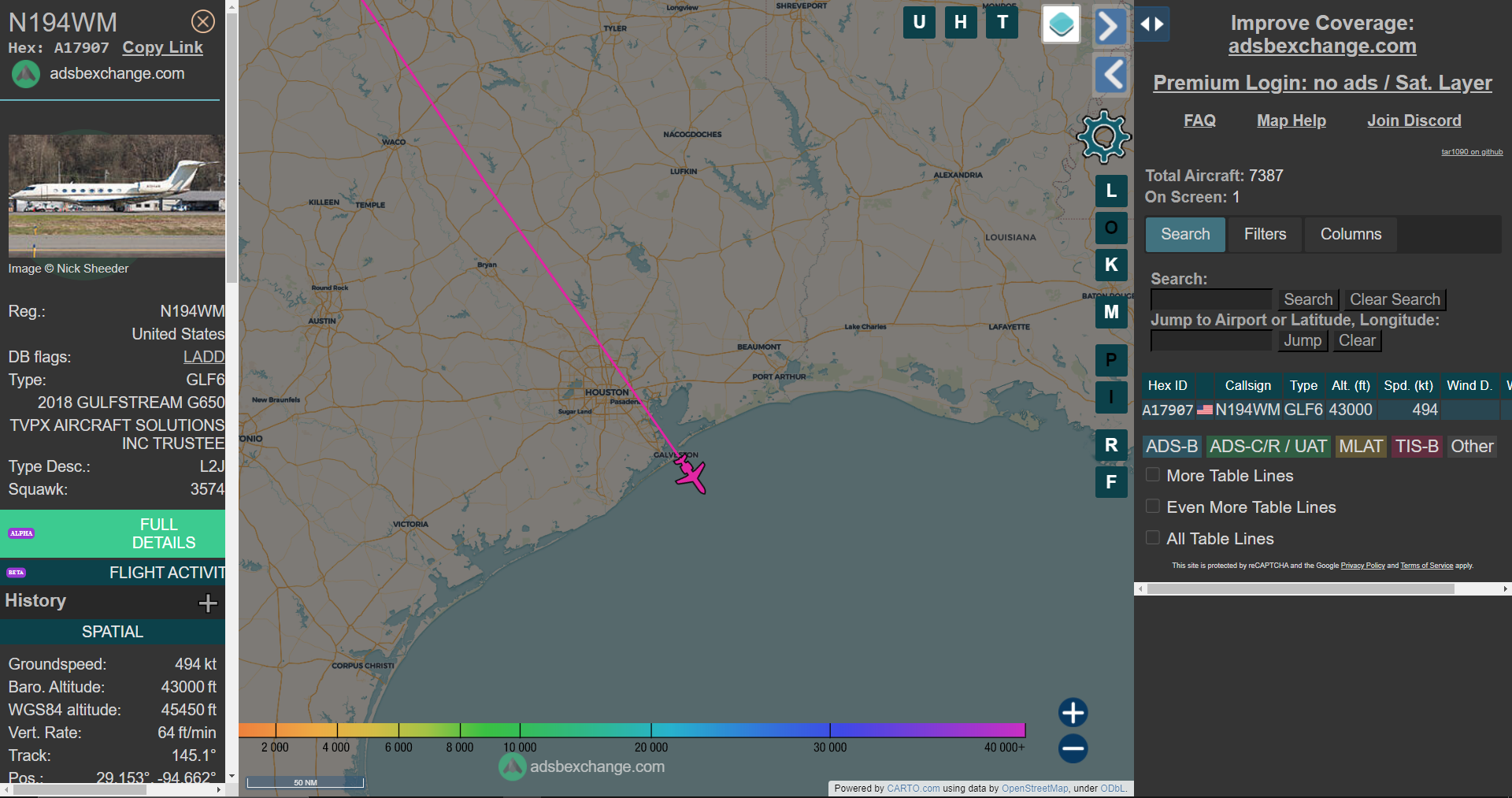Click the right panel horizontal scrollbar

click(1299, 588)
